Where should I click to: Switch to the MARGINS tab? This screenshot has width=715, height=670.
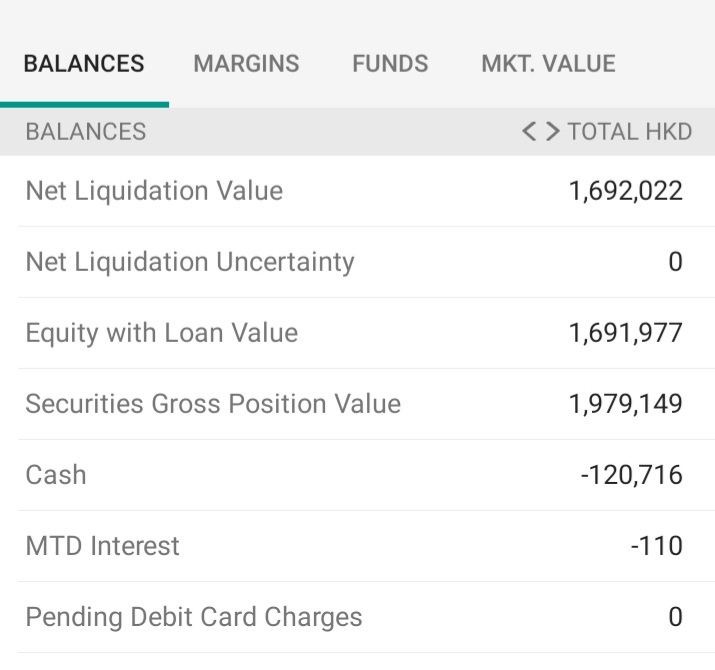(246, 63)
